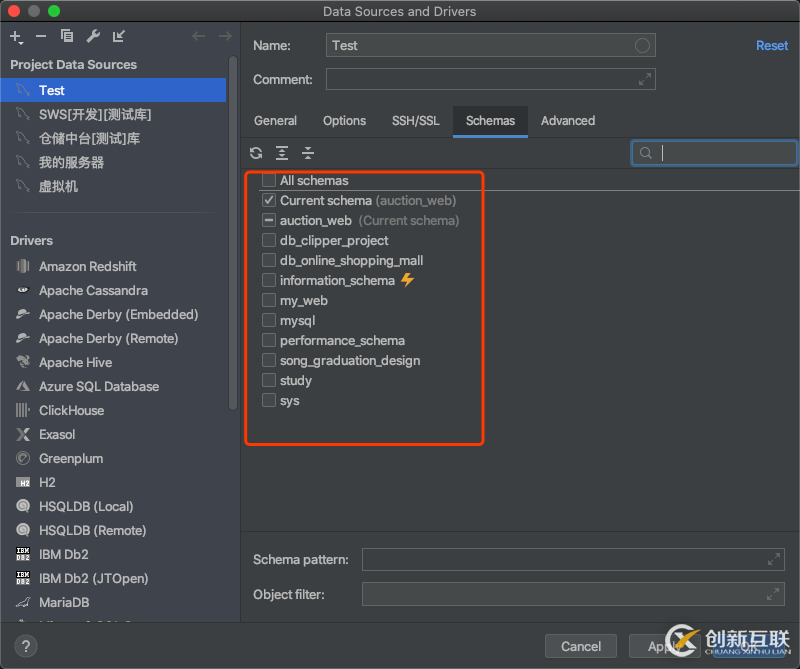This screenshot has height=669, width=800.
Task: Uncheck the Current schema checkbox
Action: pyautogui.click(x=269, y=200)
